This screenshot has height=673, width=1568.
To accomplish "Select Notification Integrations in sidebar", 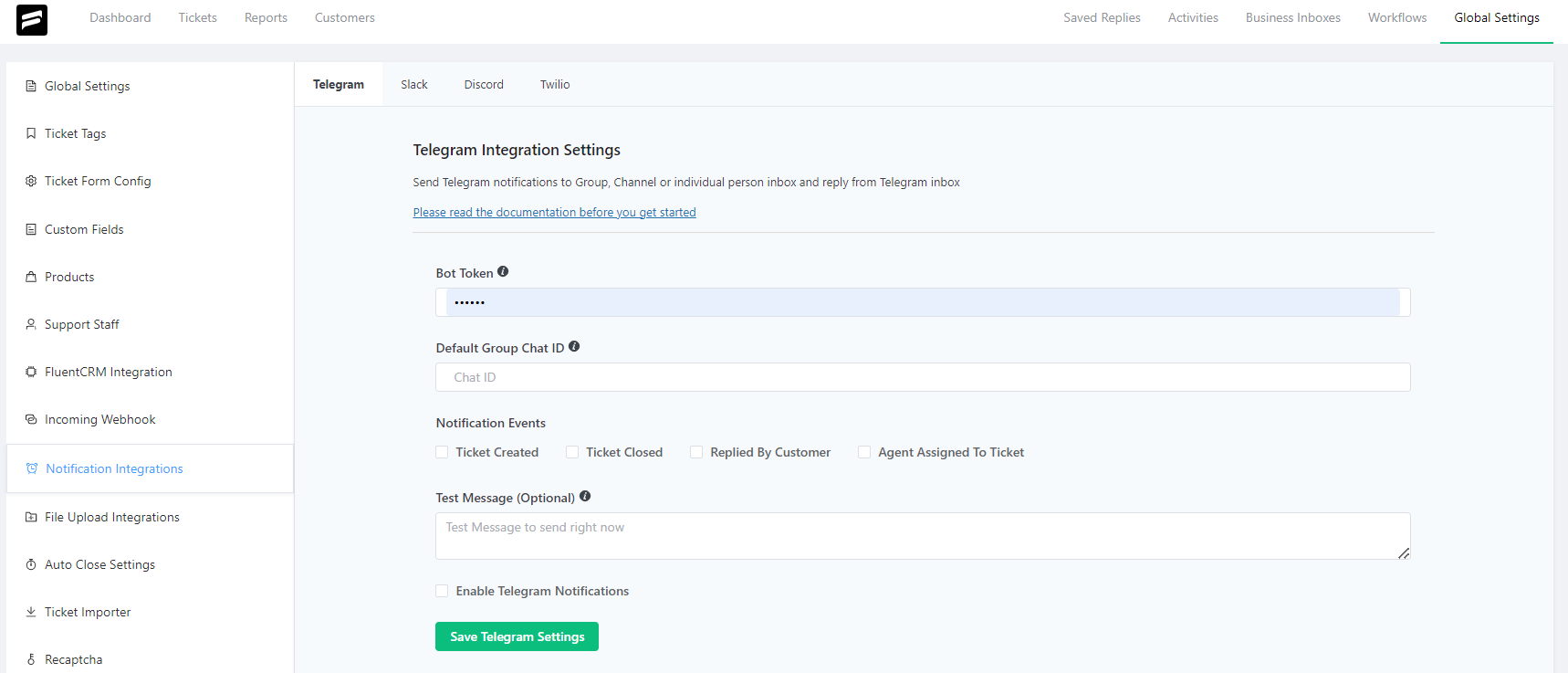I will [150, 468].
